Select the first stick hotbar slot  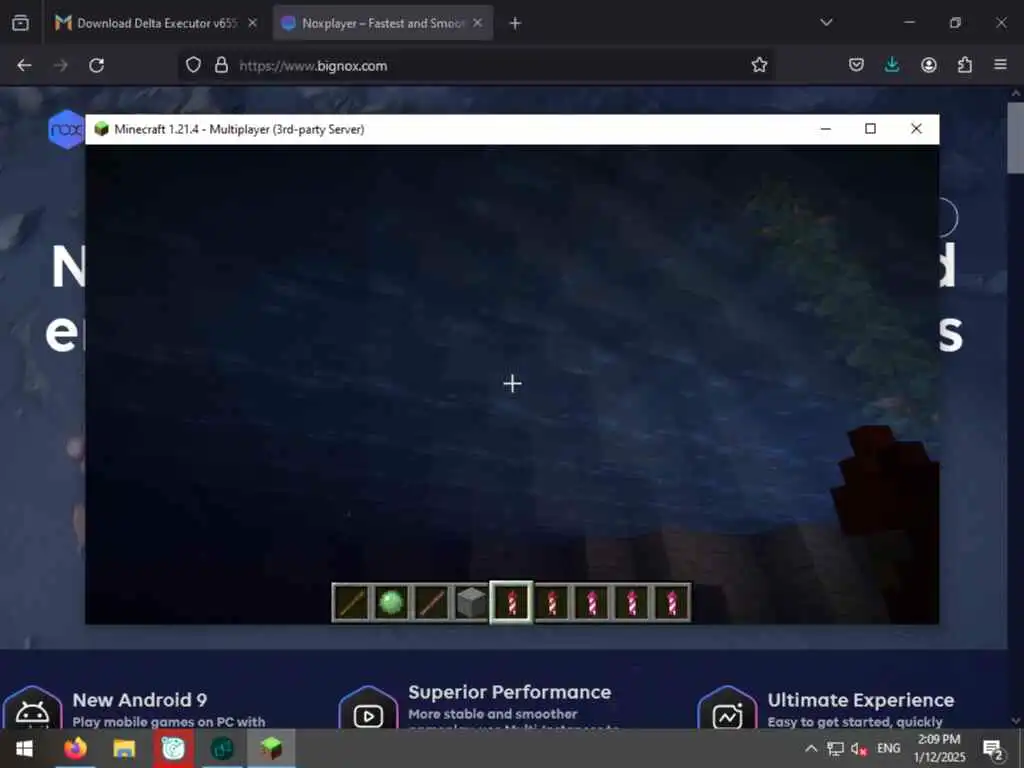coord(351,603)
